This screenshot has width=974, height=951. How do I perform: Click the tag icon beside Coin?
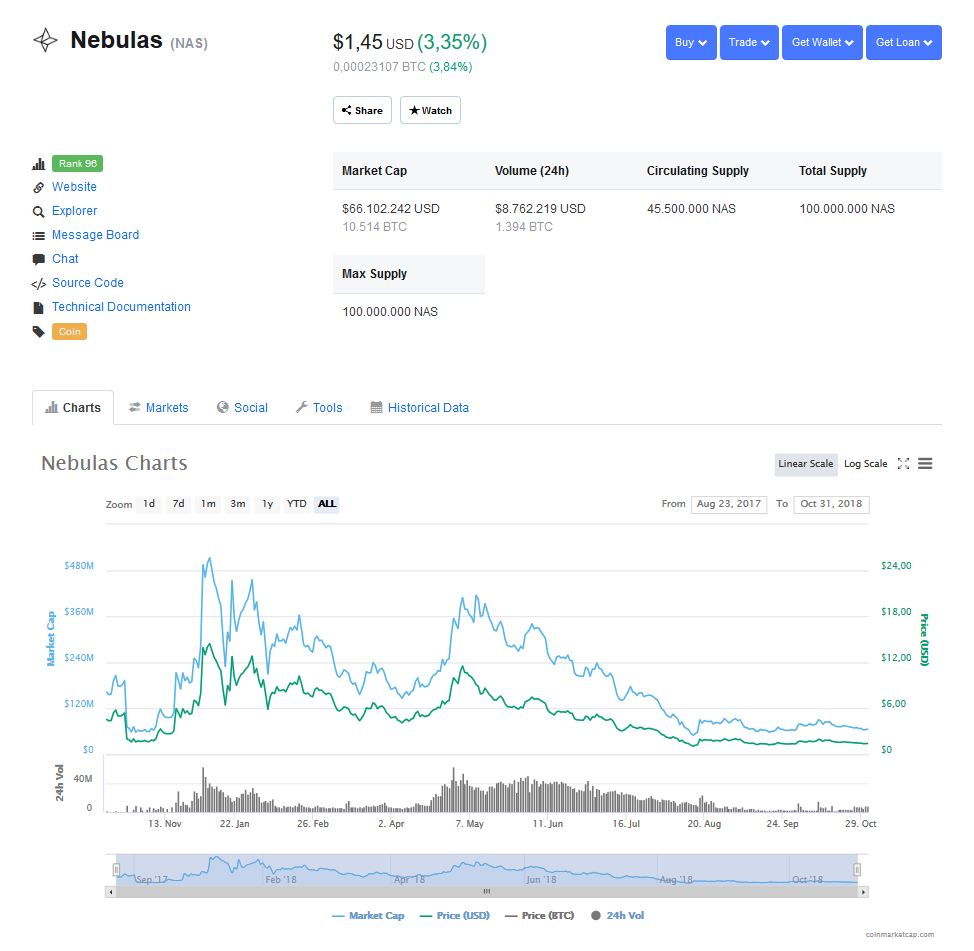[x=39, y=332]
